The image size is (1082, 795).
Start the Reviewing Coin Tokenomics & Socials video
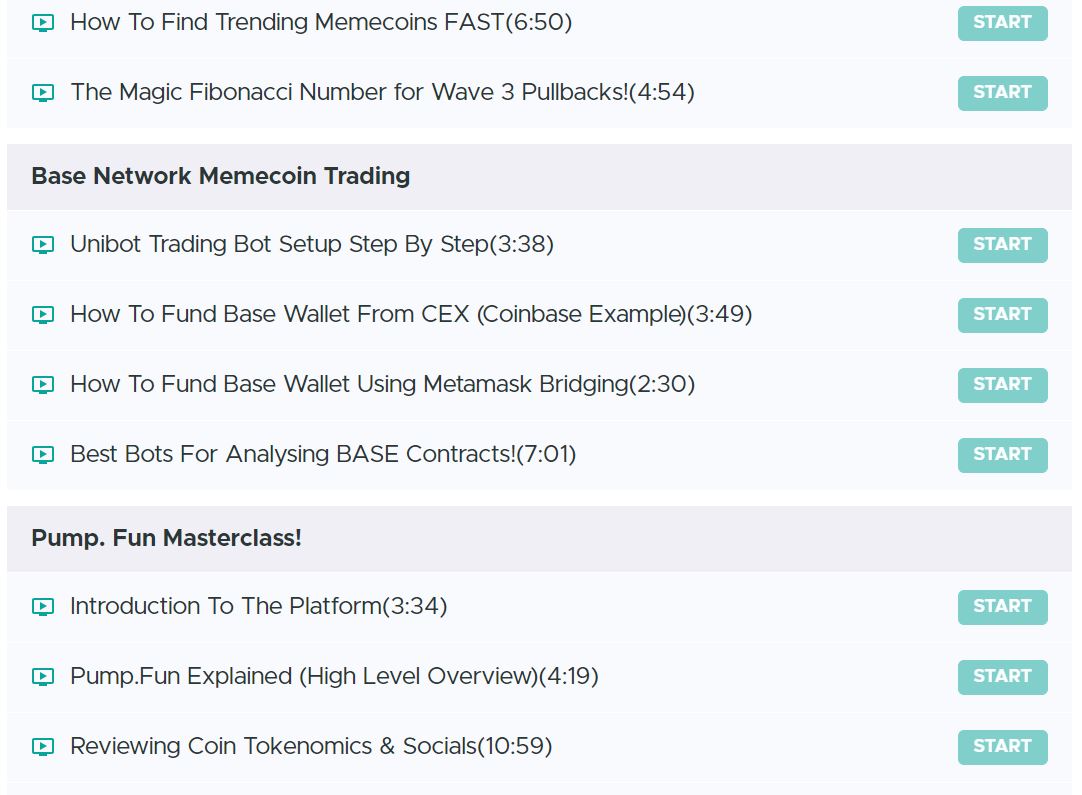(x=1002, y=746)
